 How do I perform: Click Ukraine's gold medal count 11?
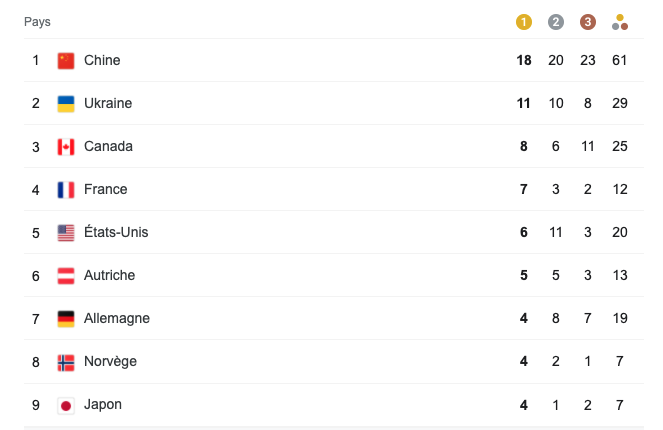coord(524,104)
